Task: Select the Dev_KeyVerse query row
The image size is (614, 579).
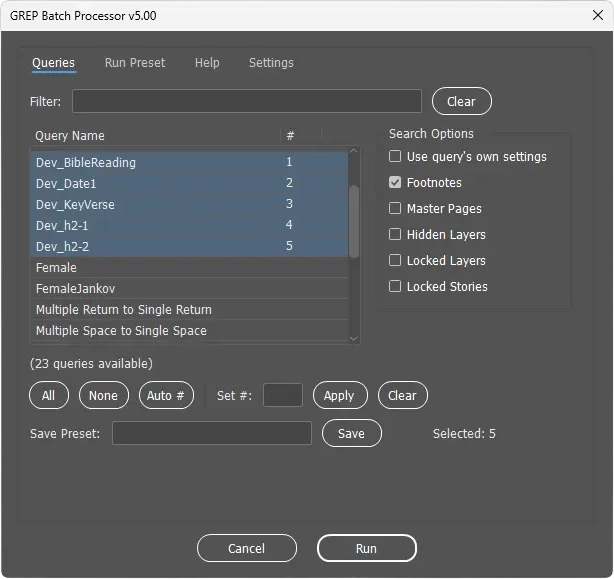Action: (x=189, y=204)
